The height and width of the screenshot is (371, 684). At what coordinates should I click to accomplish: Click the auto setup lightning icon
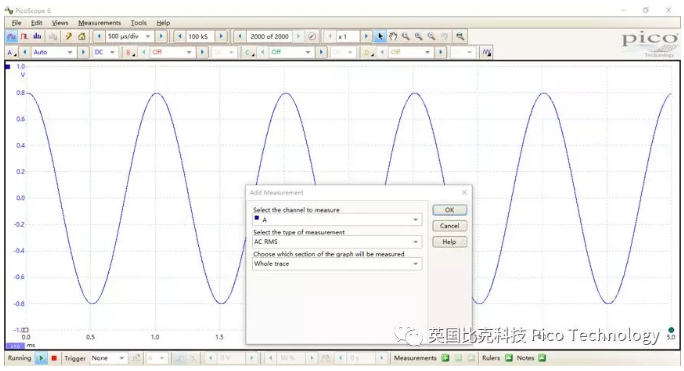click(x=68, y=37)
